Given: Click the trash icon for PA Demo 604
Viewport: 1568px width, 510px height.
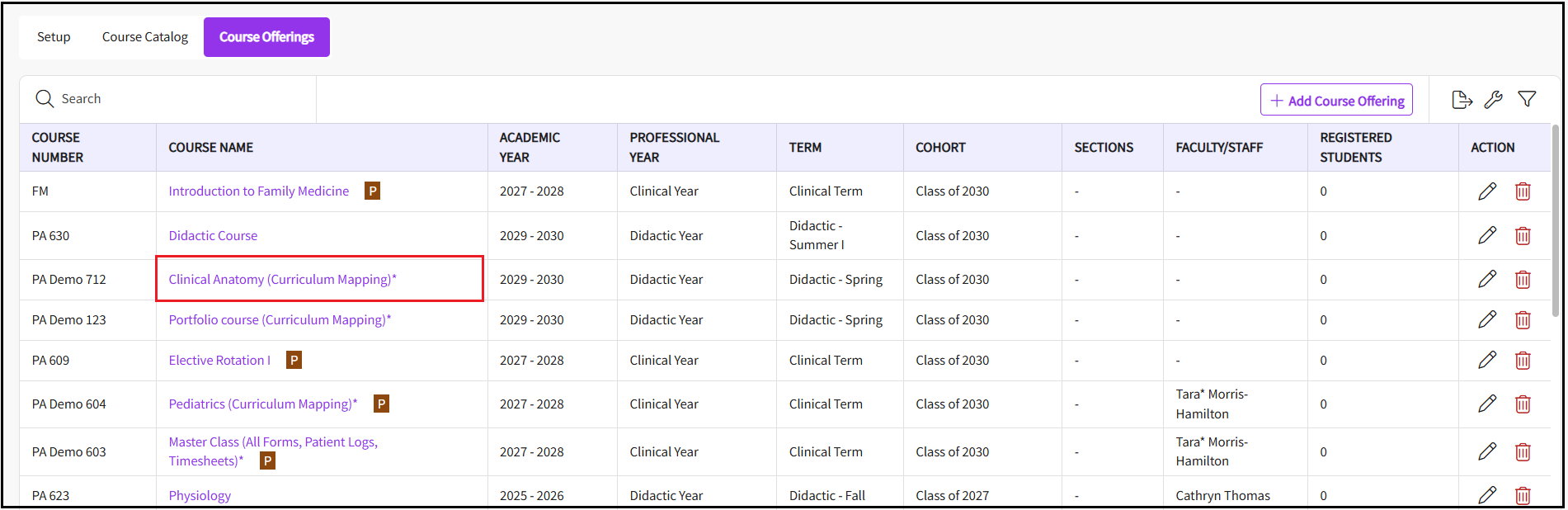Looking at the screenshot, I should [x=1523, y=404].
